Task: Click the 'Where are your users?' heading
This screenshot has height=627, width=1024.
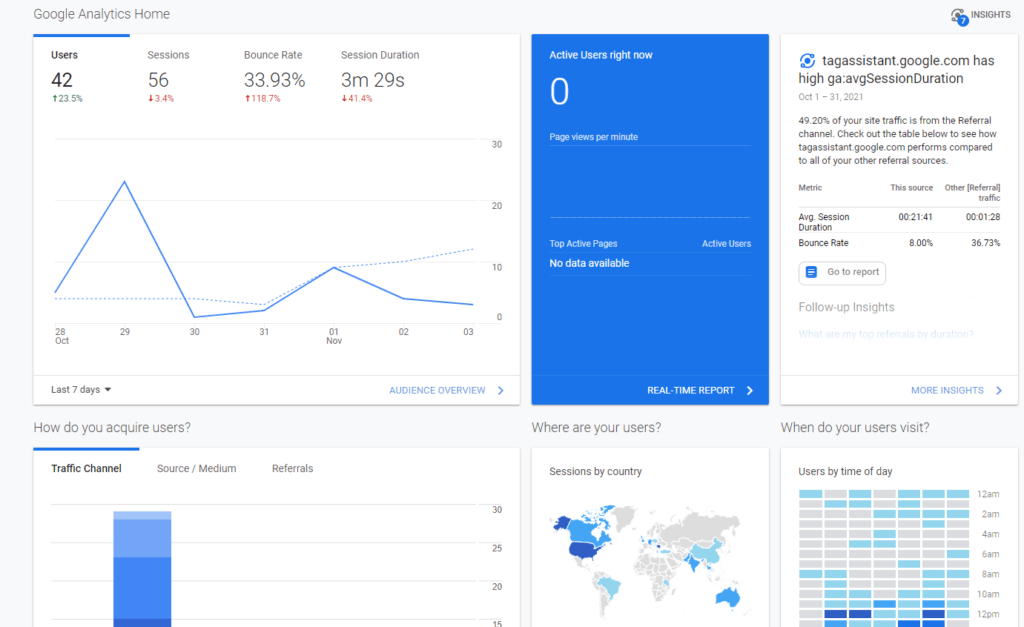Action: pos(596,428)
